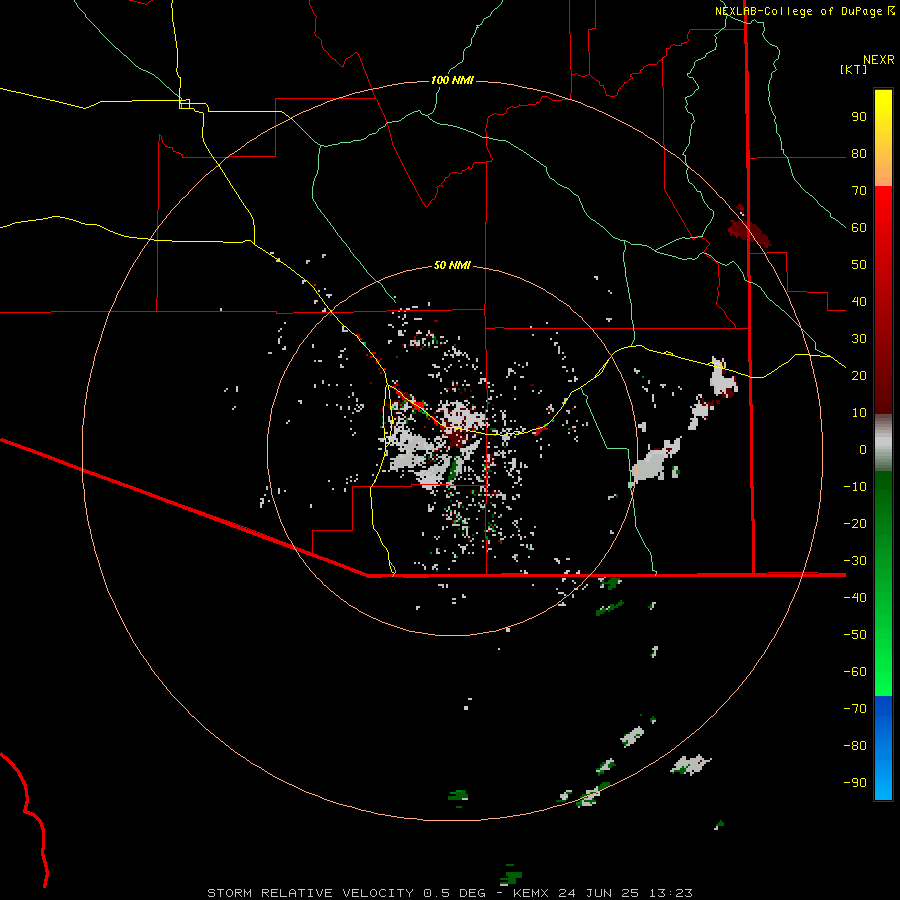
Task: Click the -50 value on velocity scale
Action: (x=855, y=634)
